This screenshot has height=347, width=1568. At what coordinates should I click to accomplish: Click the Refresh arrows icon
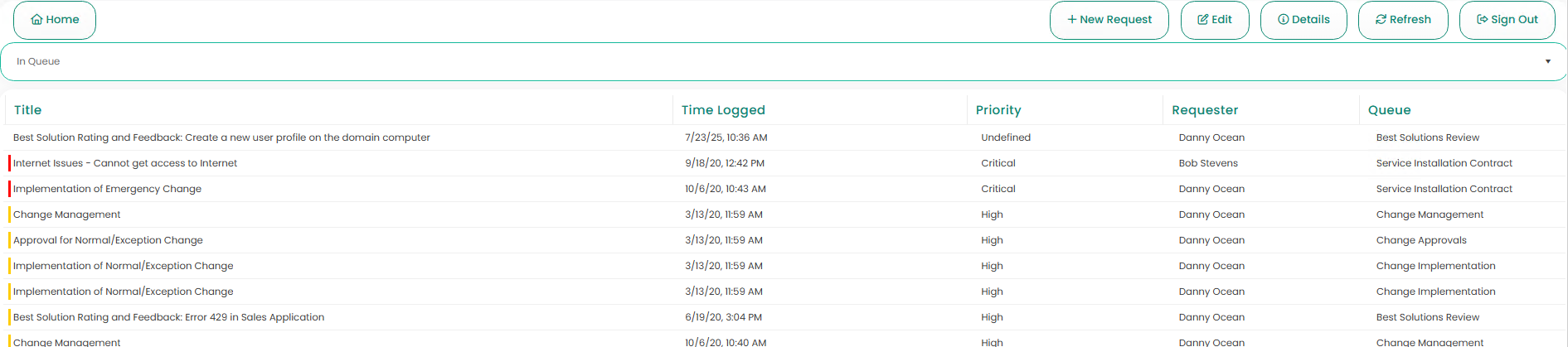1381,20
